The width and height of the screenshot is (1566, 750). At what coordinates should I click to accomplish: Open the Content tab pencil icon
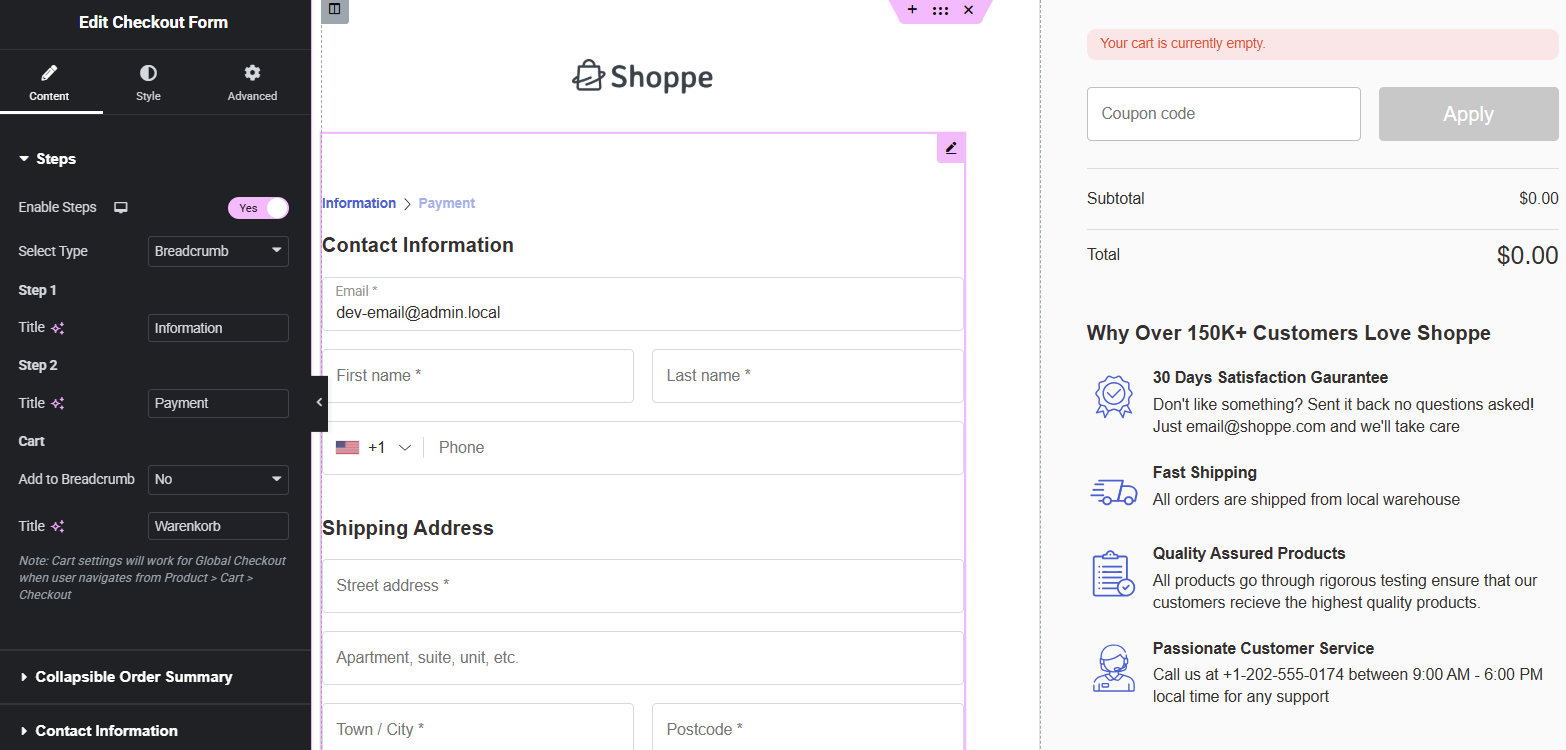pyautogui.click(x=49, y=73)
